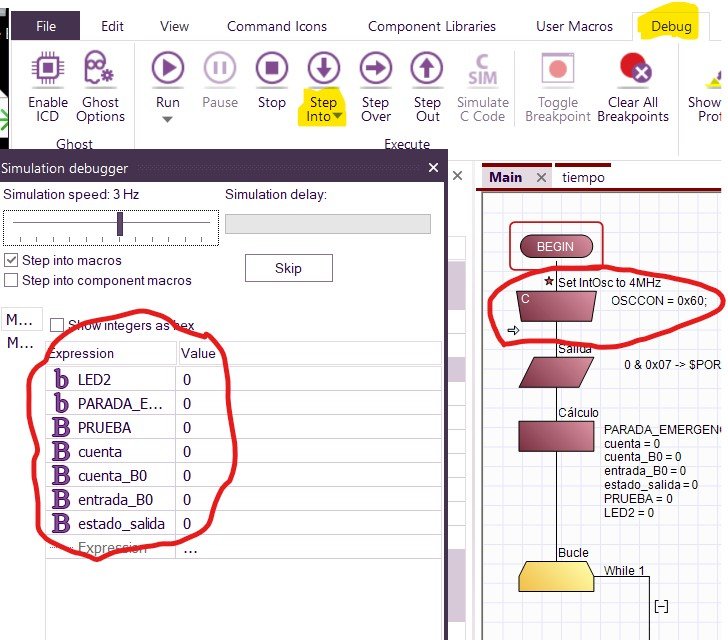
Task: Open the Edit ribbon tab
Action: (112, 26)
